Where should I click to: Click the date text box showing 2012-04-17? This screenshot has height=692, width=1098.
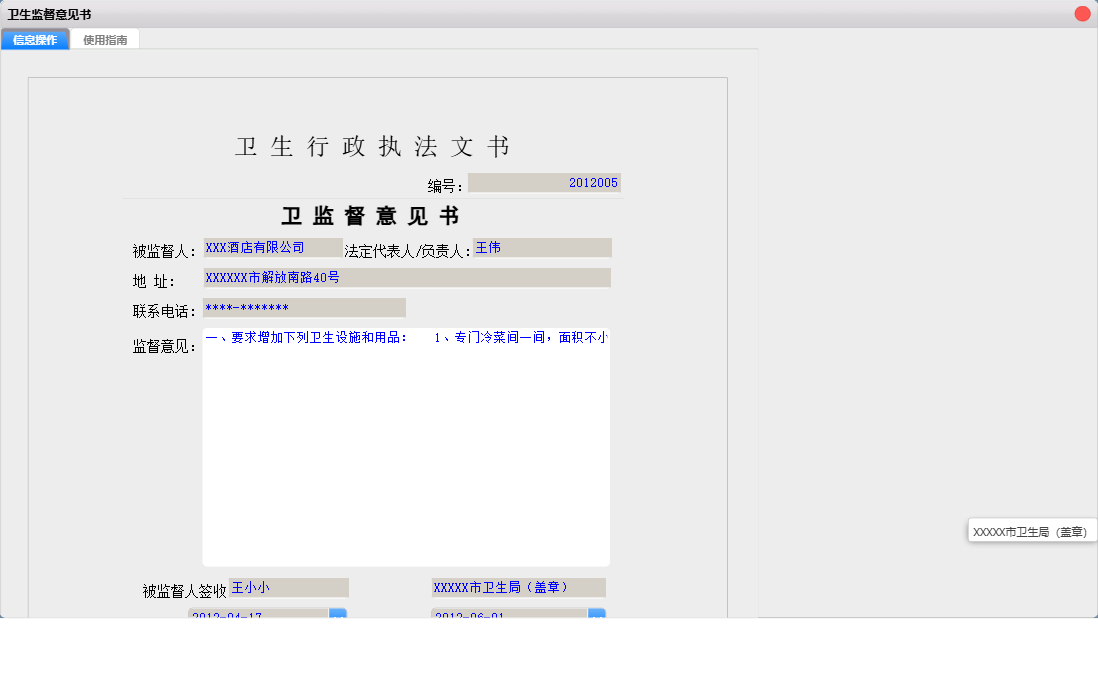point(258,614)
